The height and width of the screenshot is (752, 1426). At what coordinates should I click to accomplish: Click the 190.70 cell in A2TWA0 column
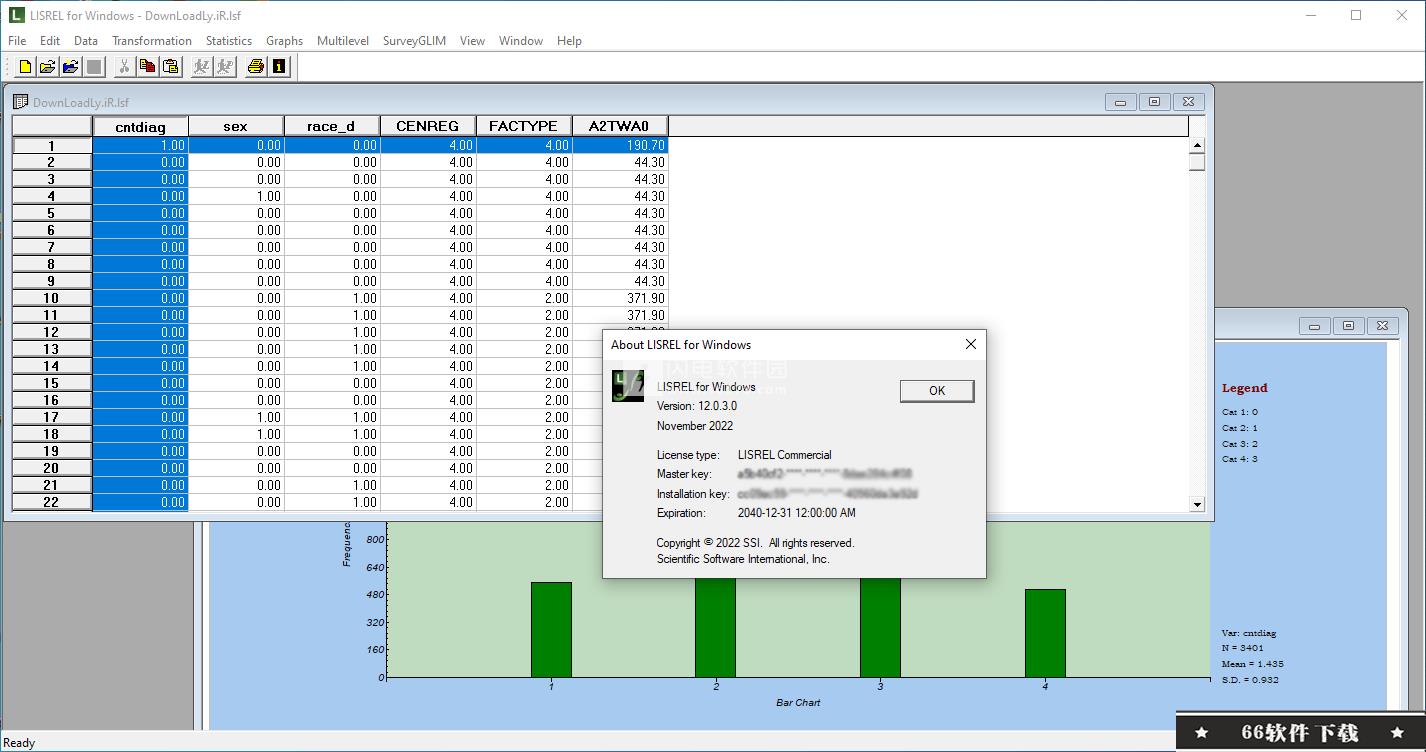[x=620, y=145]
